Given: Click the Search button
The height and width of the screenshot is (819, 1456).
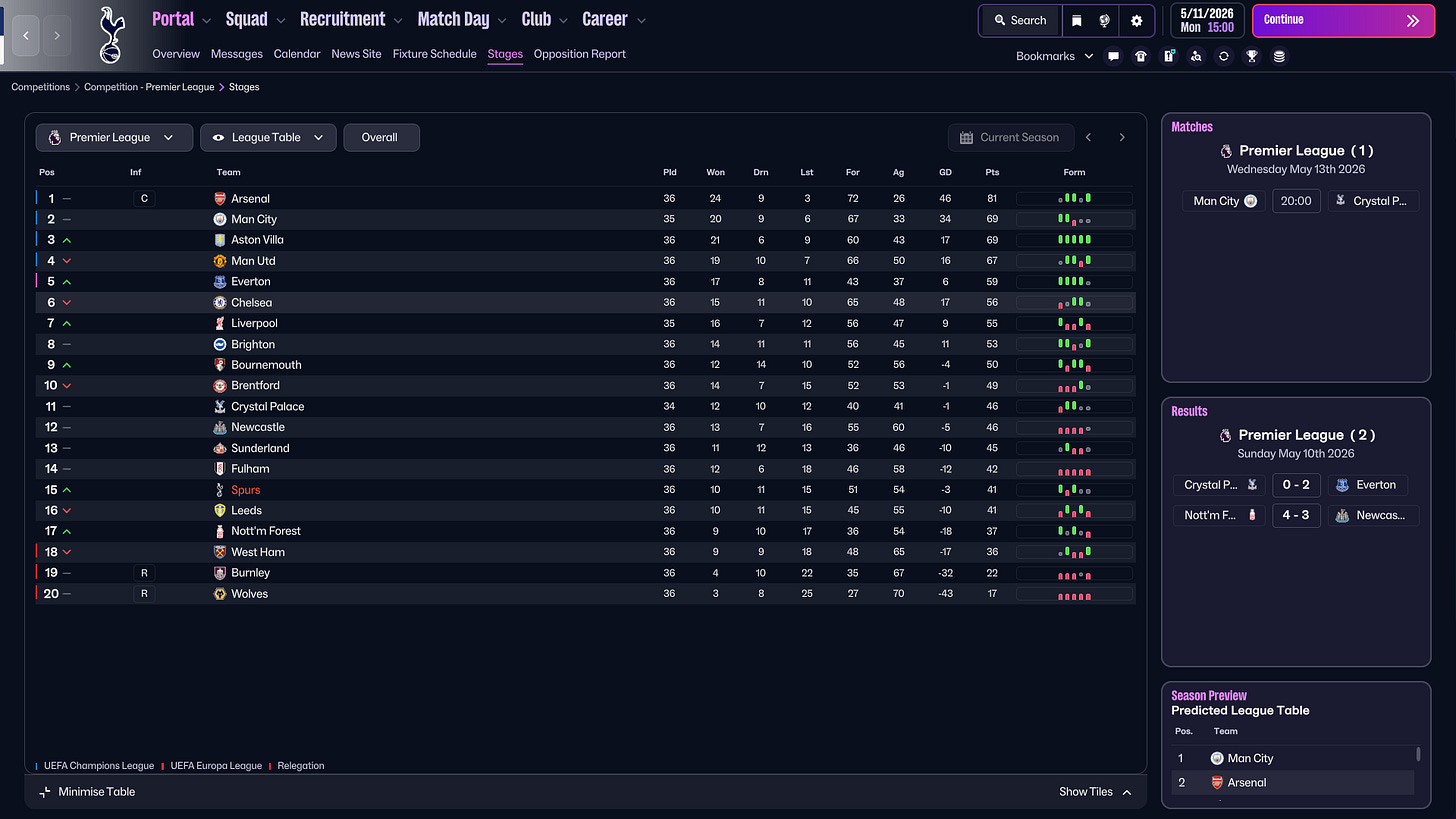Looking at the screenshot, I should (1020, 20).
